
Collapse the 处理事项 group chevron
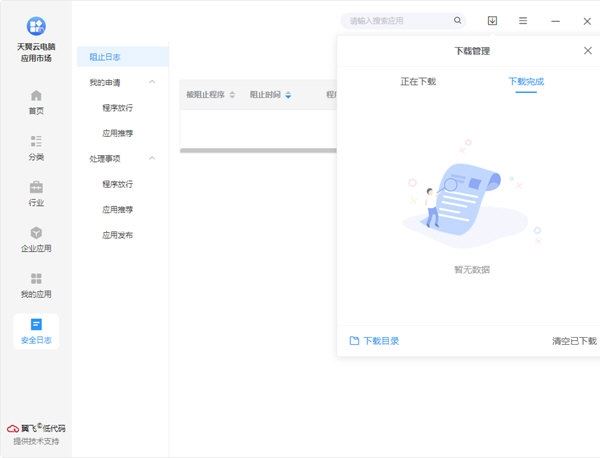pyautogui.click(x=152, y=158)
